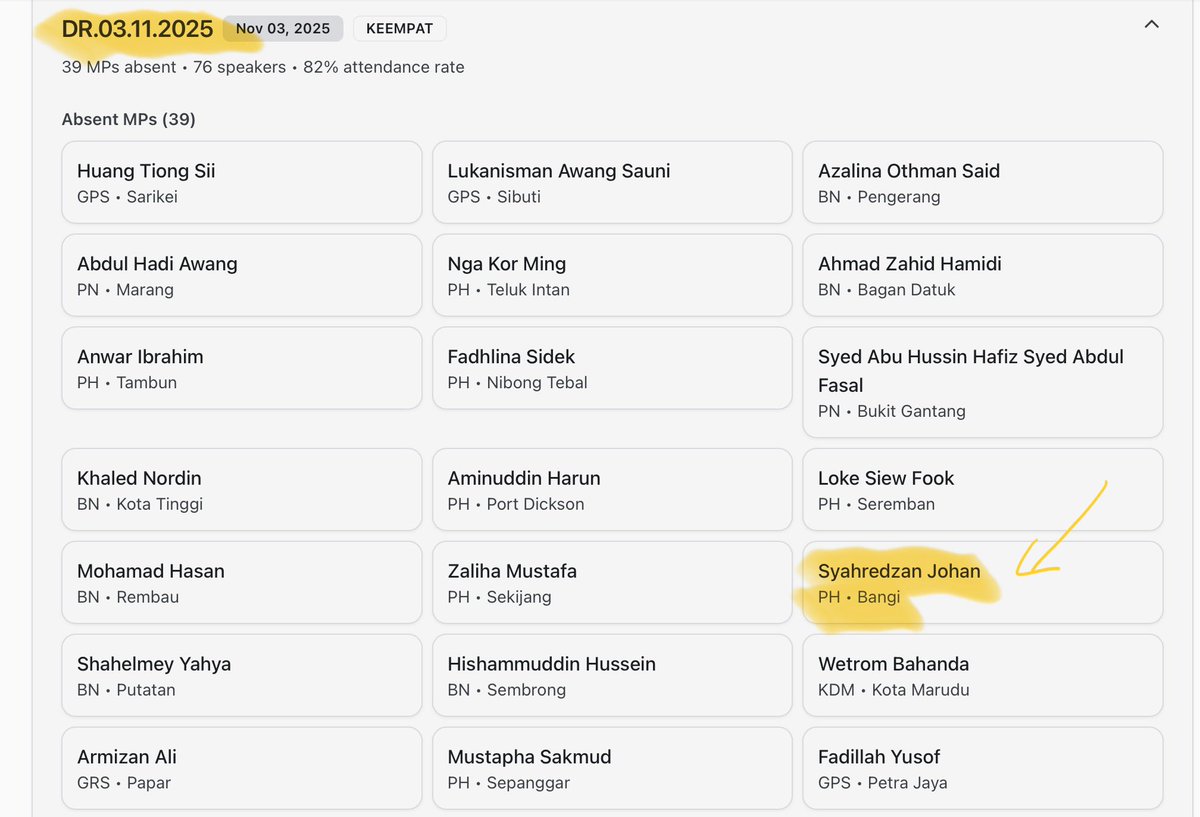Open Syed Abu Hussin Hafiz card
Viewport: 1200px width, 817px height.
983,382
